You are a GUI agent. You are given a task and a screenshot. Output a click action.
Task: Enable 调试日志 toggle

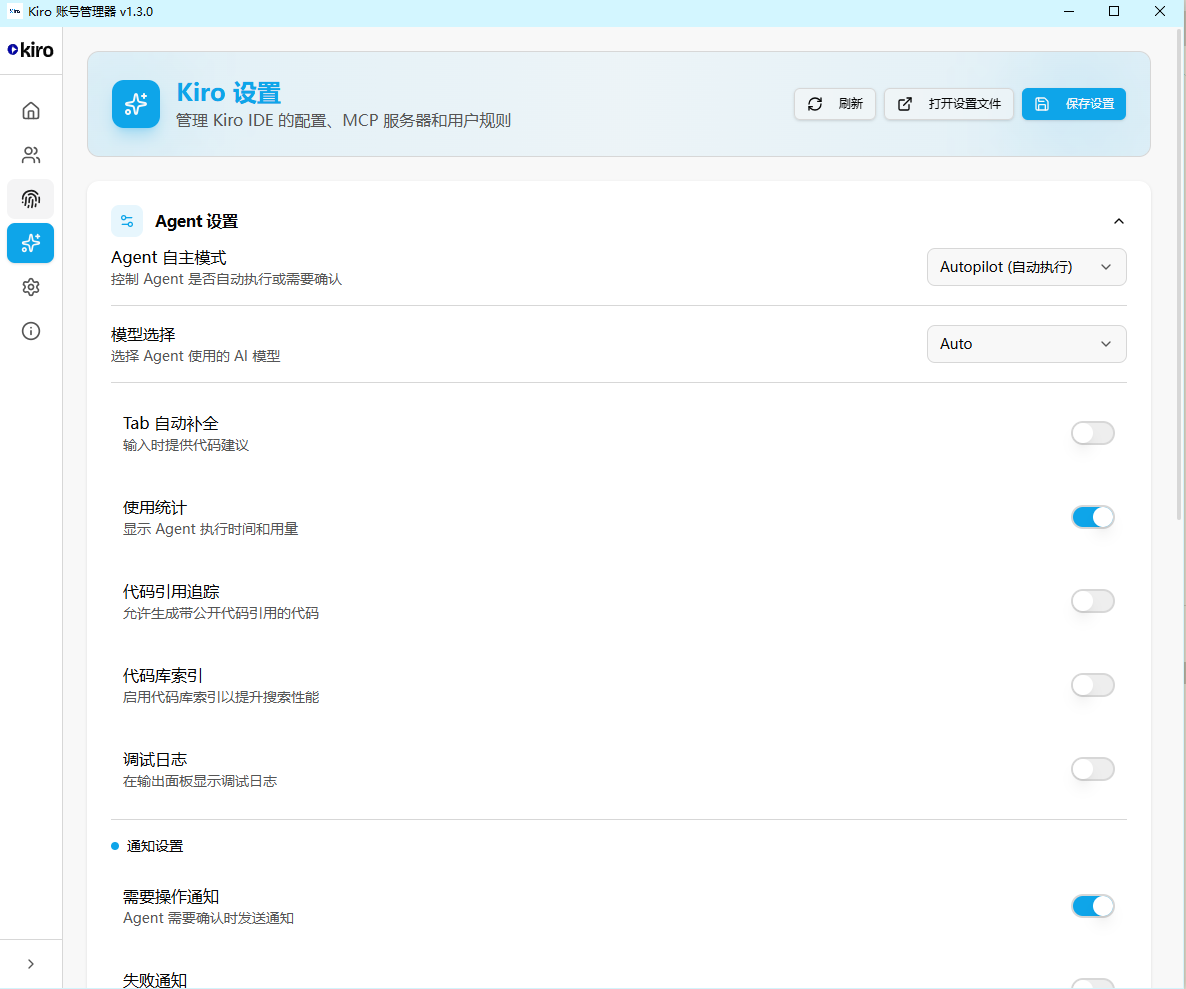point(1092,769)
